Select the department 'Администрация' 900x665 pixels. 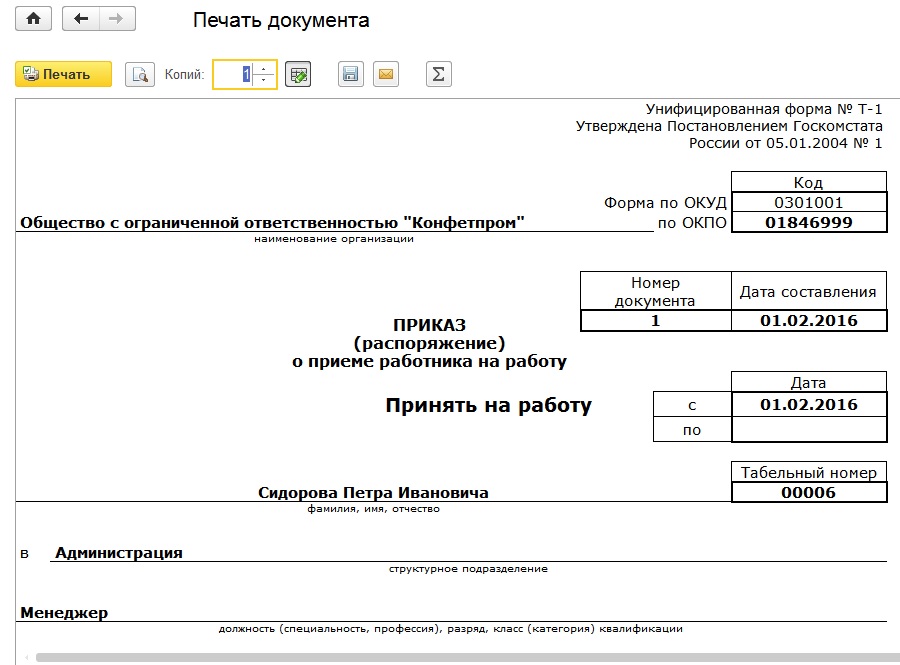[119, 553]
